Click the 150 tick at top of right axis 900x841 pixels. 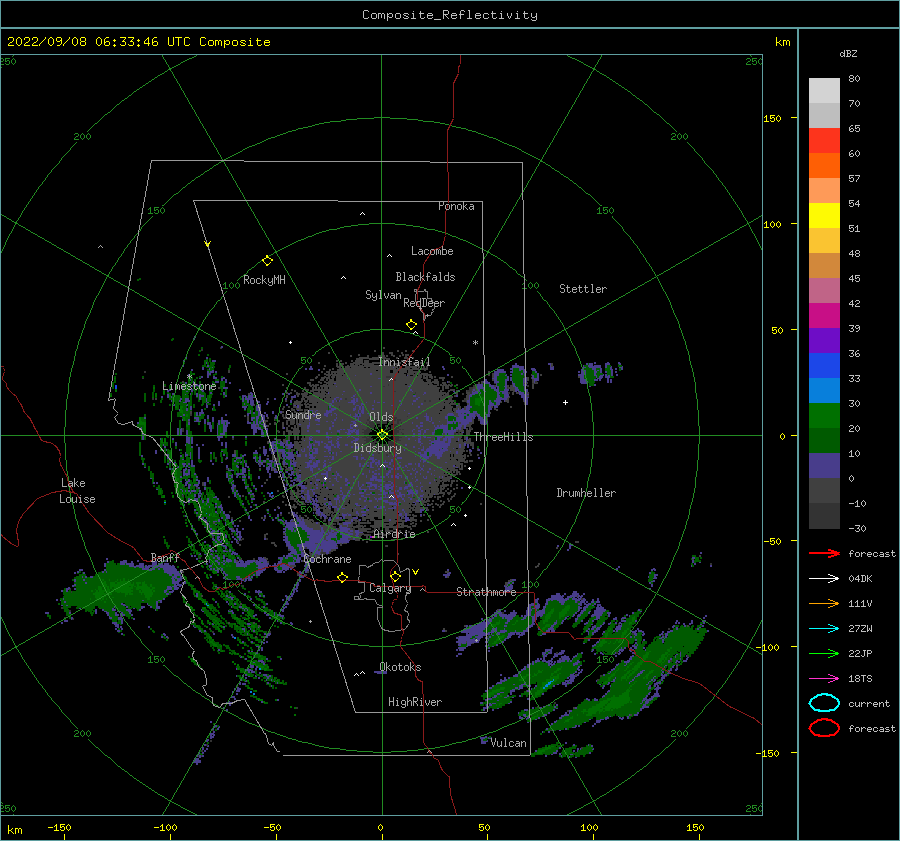pos(772,118)
